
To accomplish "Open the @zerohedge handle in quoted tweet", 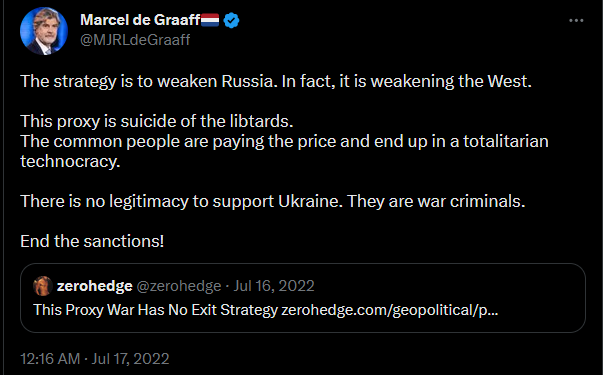I will coord(179,286).
